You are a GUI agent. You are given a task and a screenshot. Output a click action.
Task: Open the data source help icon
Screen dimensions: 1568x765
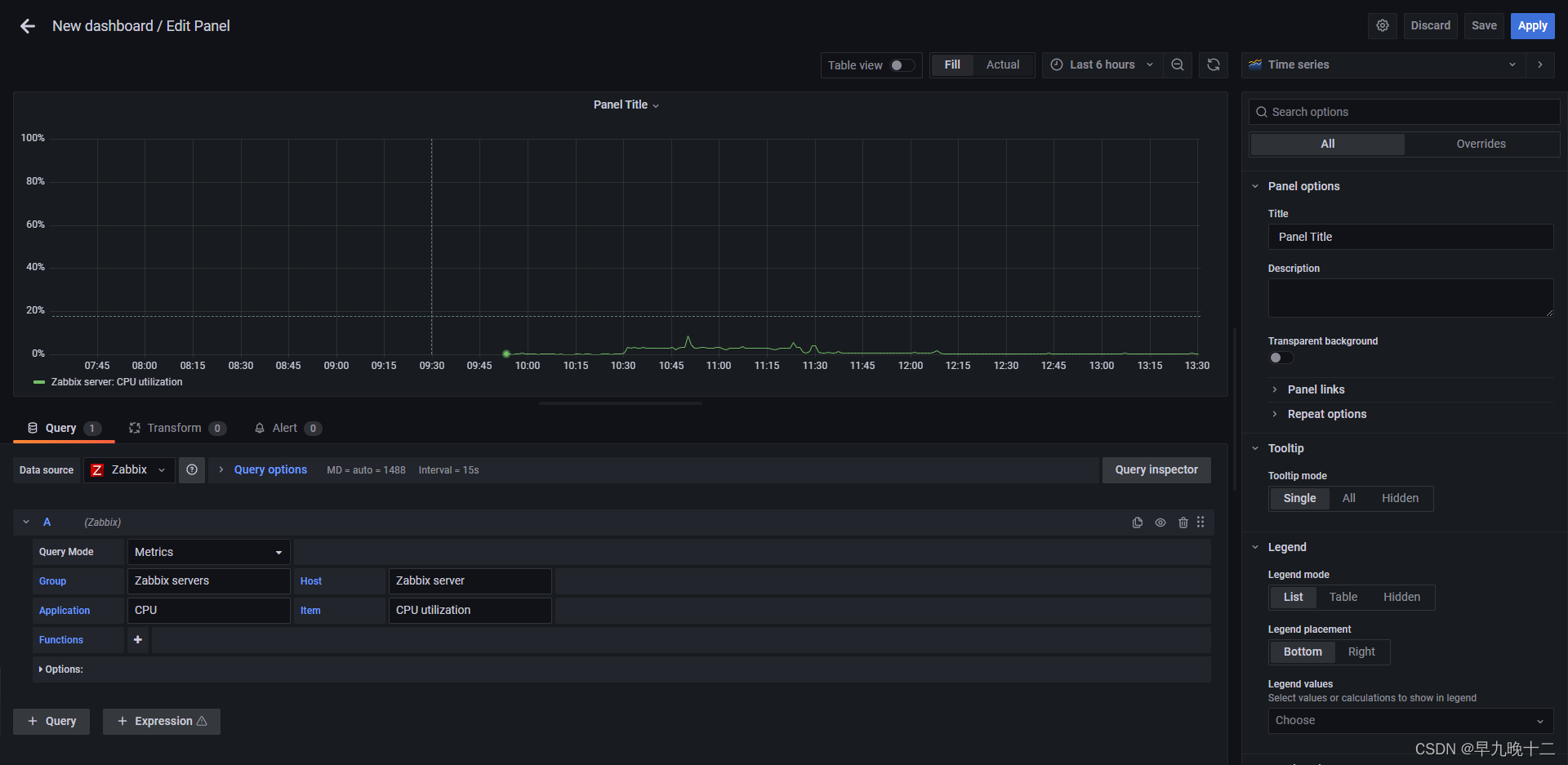point(192,469)
